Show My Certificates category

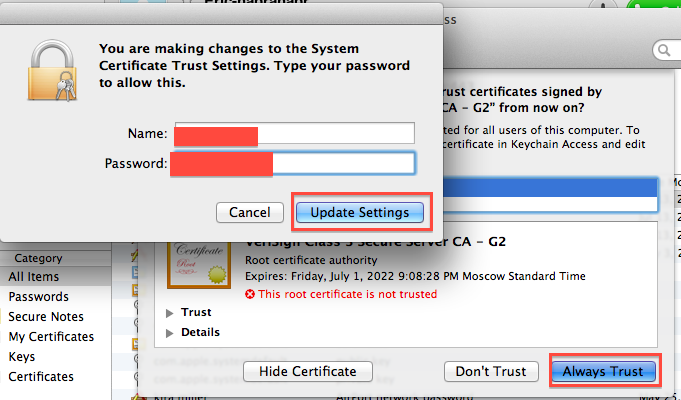click(x=51, y=337)
